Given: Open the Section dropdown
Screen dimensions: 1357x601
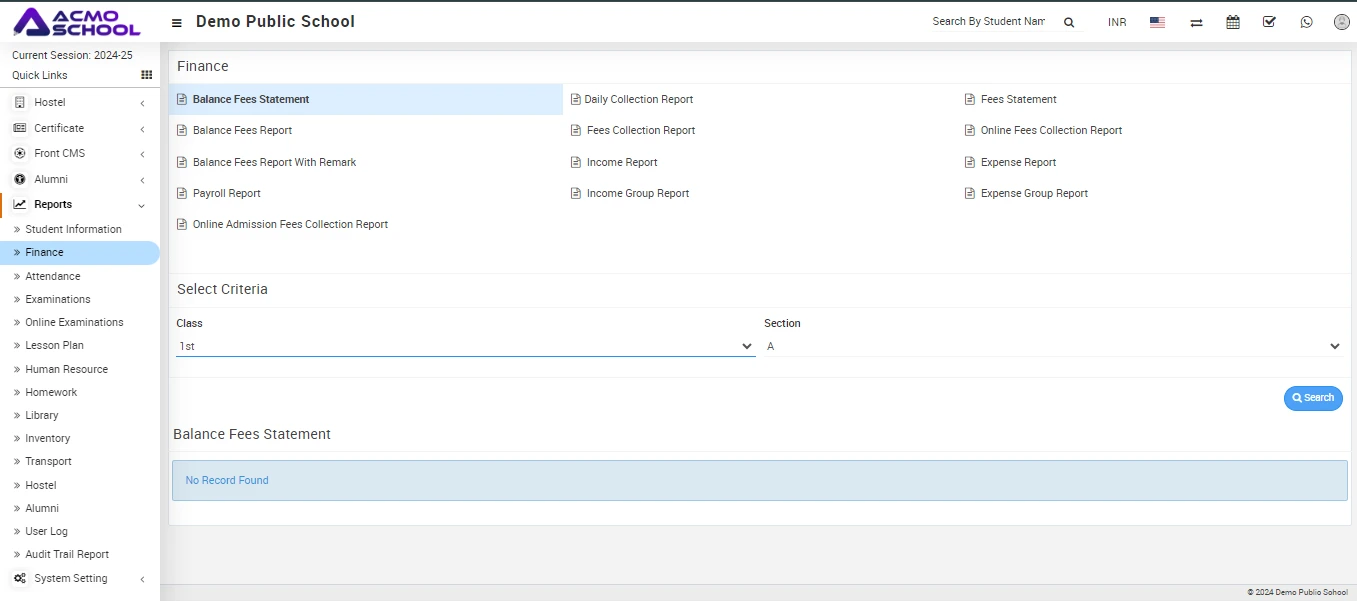Looking at the screenshot, I should [x=1053, y=346].
